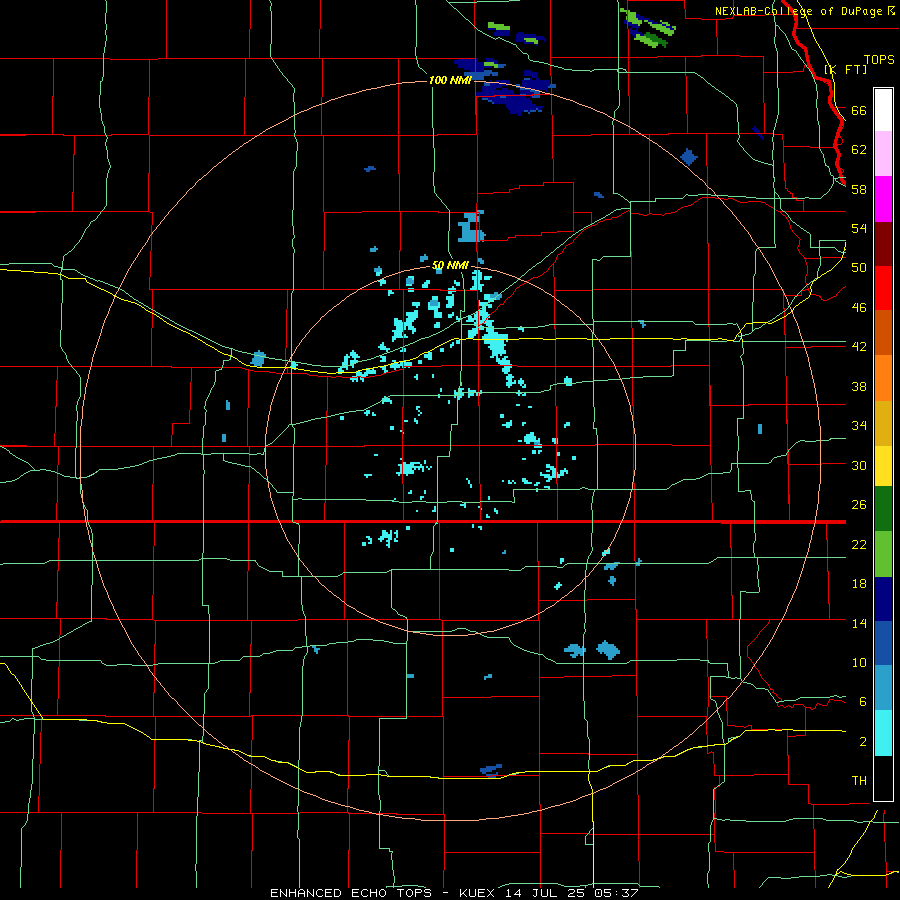The image size is (900, 900).
Task: Click the '6' scale value
Action: [863, 702]
